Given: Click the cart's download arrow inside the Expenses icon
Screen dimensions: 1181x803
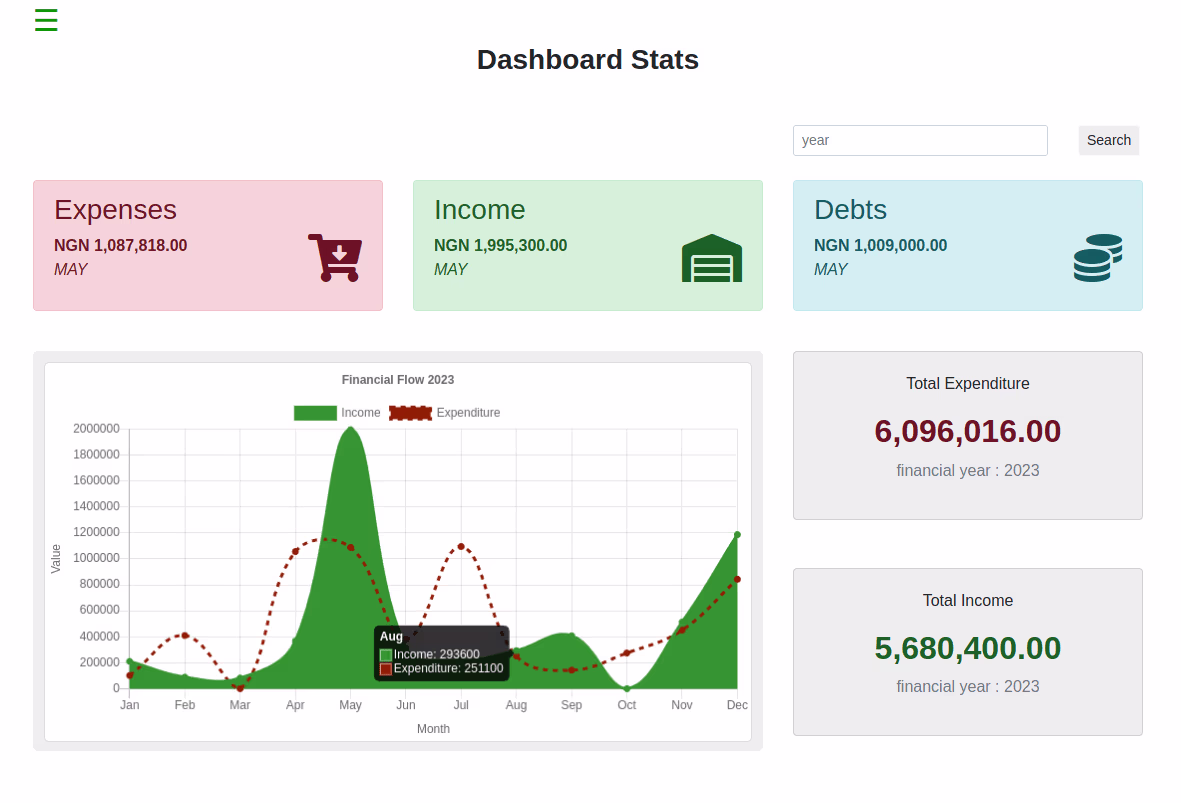Looking at the screenshot, I should click(x=341, y=255).
